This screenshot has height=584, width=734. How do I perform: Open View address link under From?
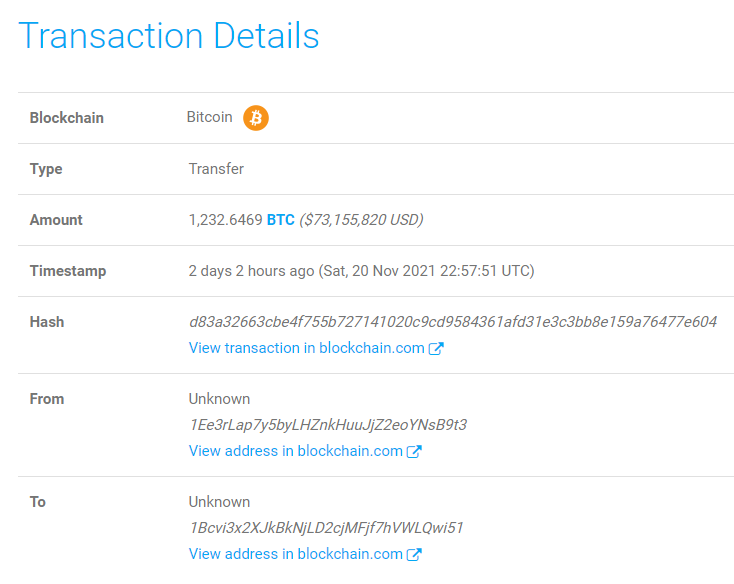(x=296, y=451)
